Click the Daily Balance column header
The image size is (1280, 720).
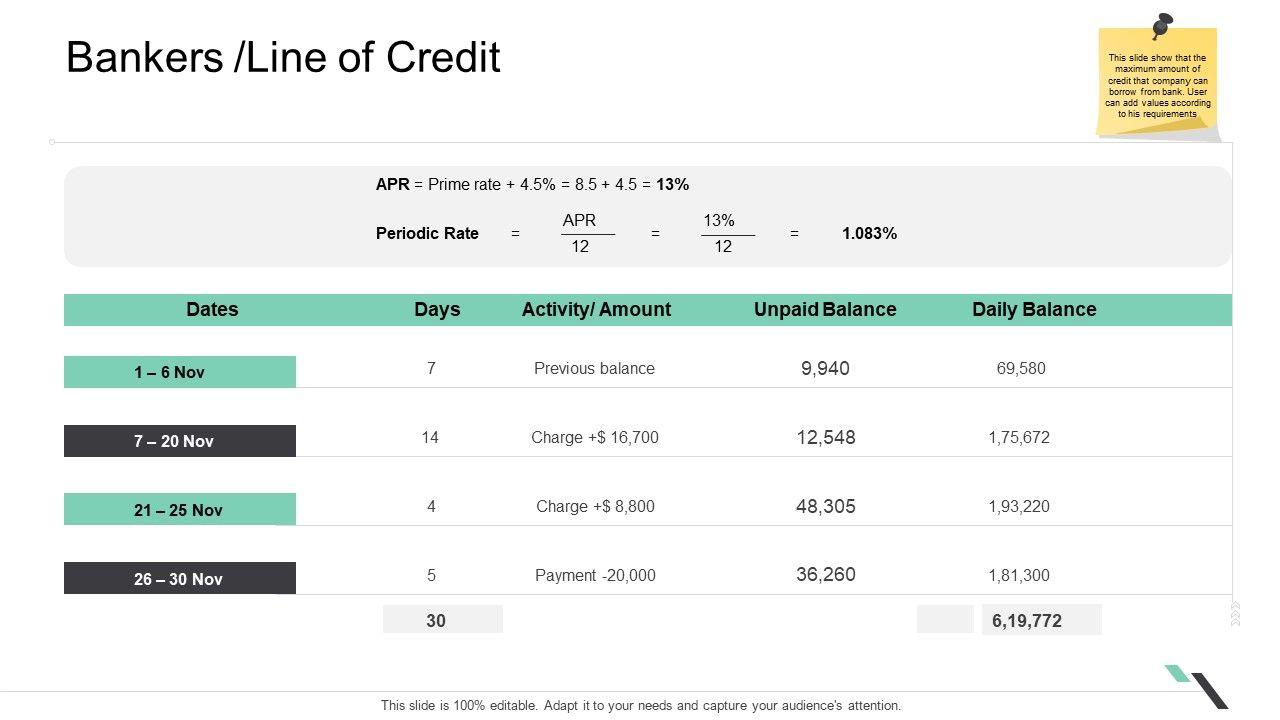click(x=1034, y=310)
